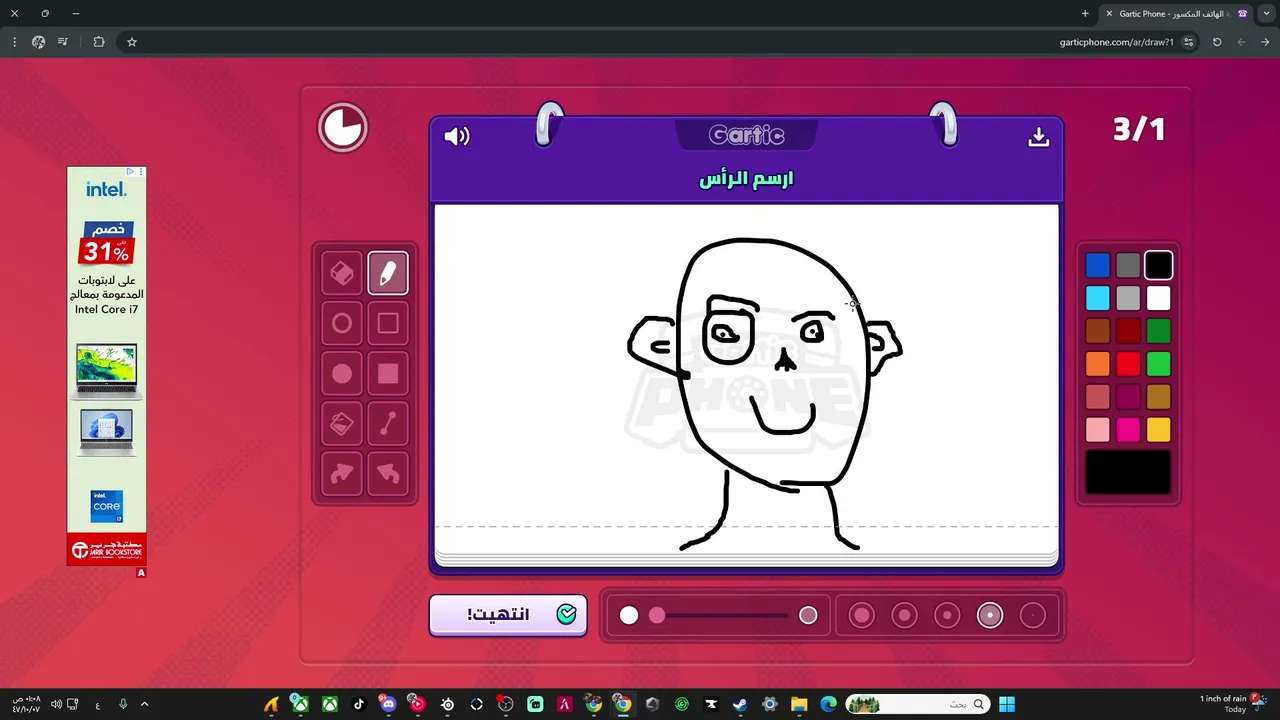
Task: Click the currently selected brush size
Action: (990, 615)
